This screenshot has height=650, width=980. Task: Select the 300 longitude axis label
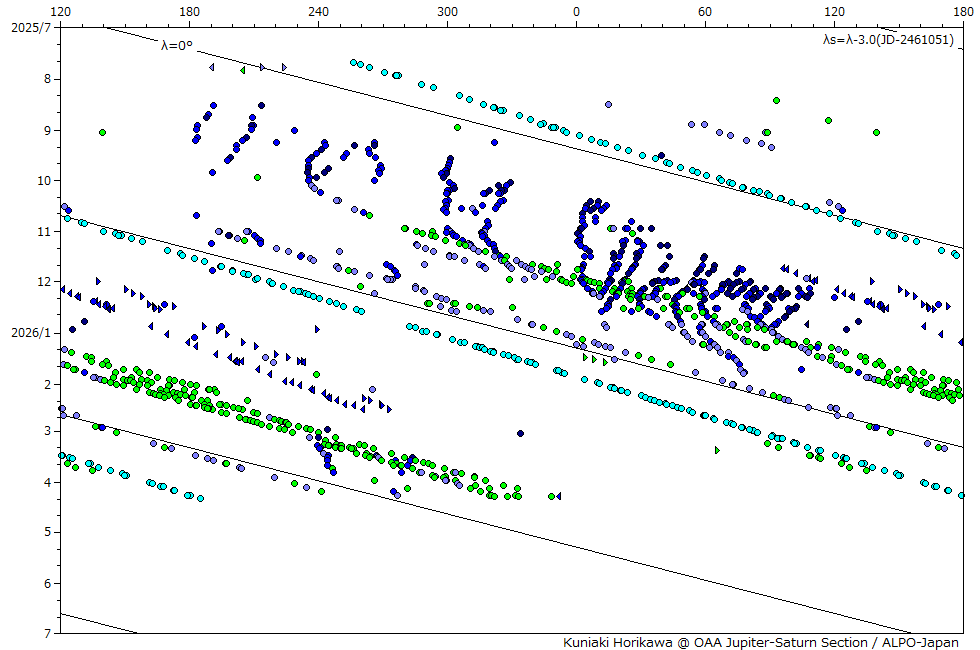[448, 12]
